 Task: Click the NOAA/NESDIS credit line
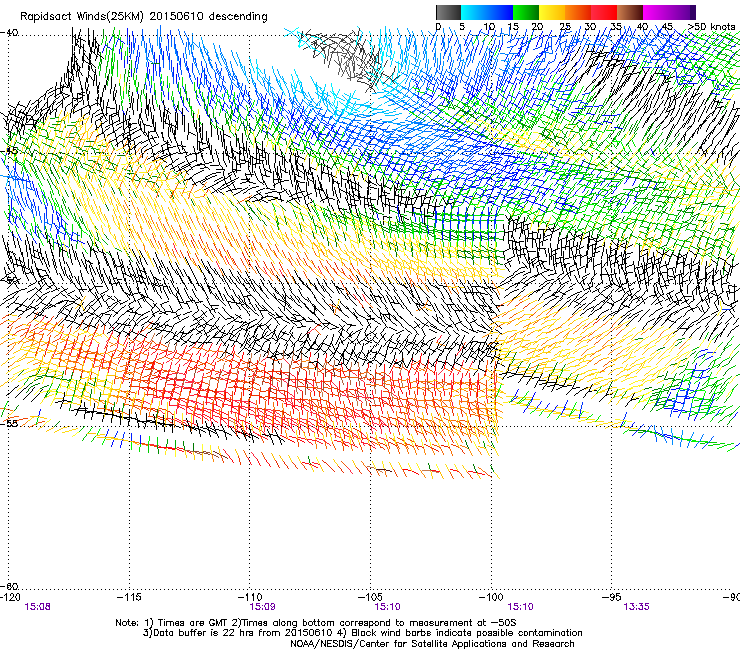pos(432,644)
